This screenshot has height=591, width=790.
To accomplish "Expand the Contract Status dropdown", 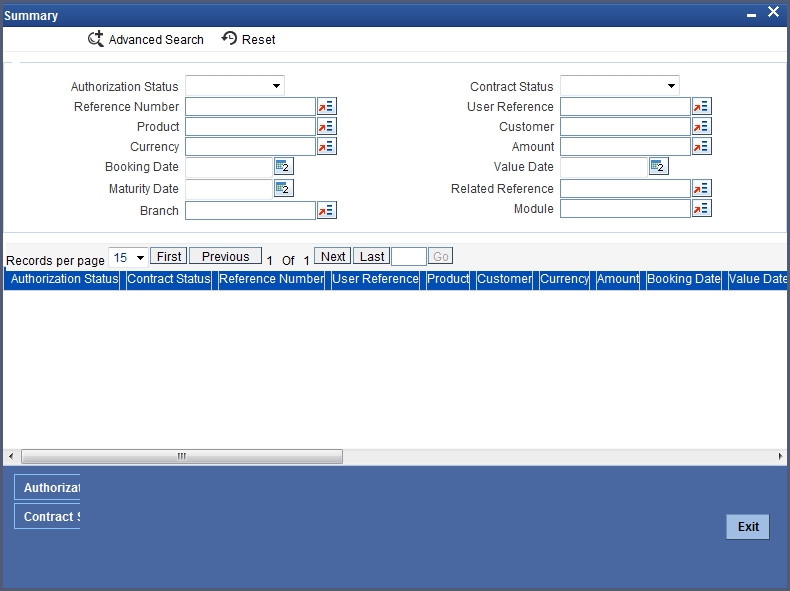I will [x=620, y=86].
